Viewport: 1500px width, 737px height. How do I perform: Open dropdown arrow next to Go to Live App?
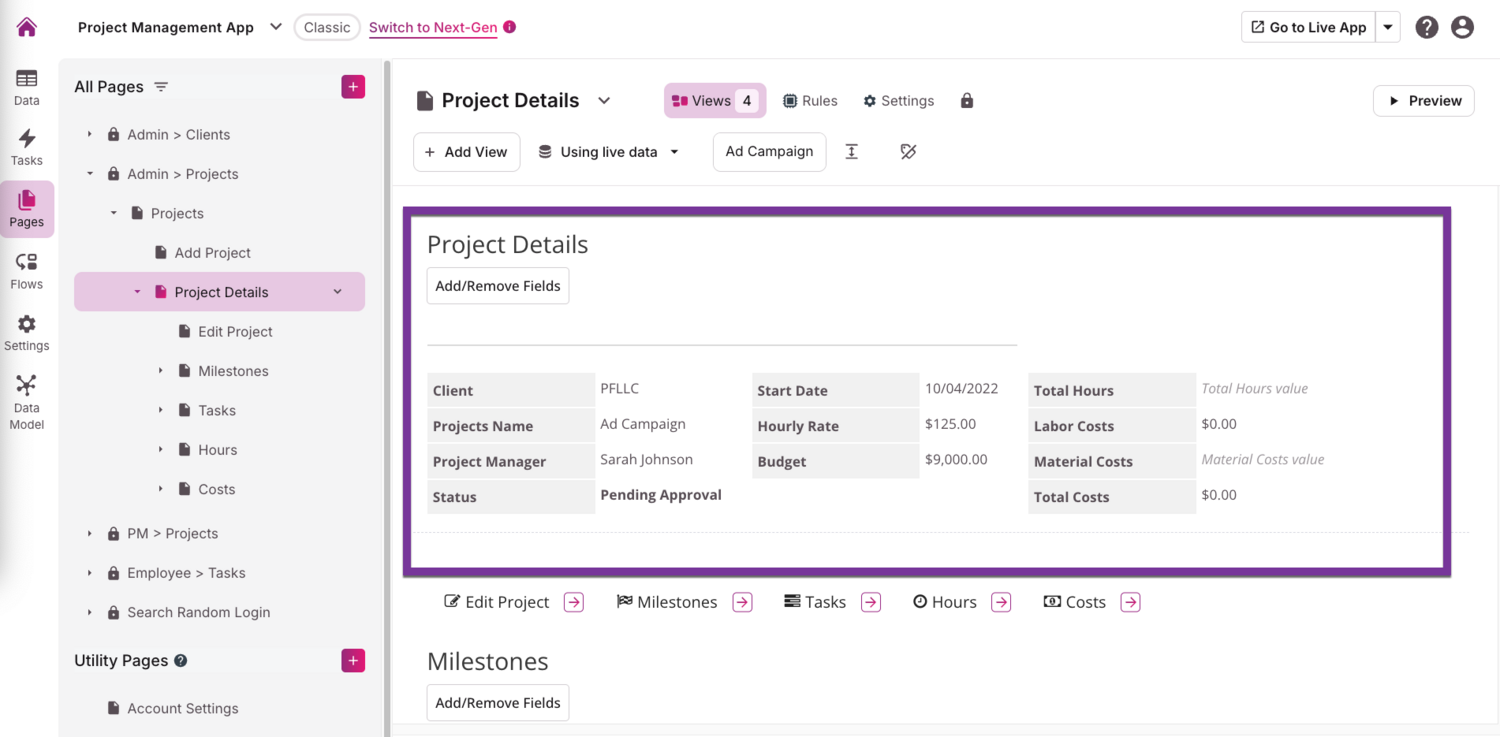tap(1388, 28)
